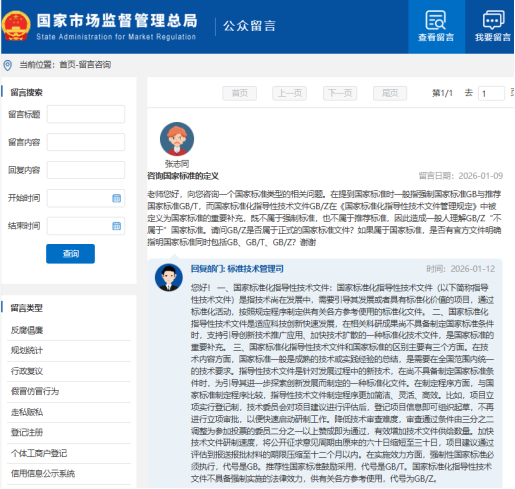Click user 张志同 avatar
Screen dimensions: 515x489
(x=177, y=139)
